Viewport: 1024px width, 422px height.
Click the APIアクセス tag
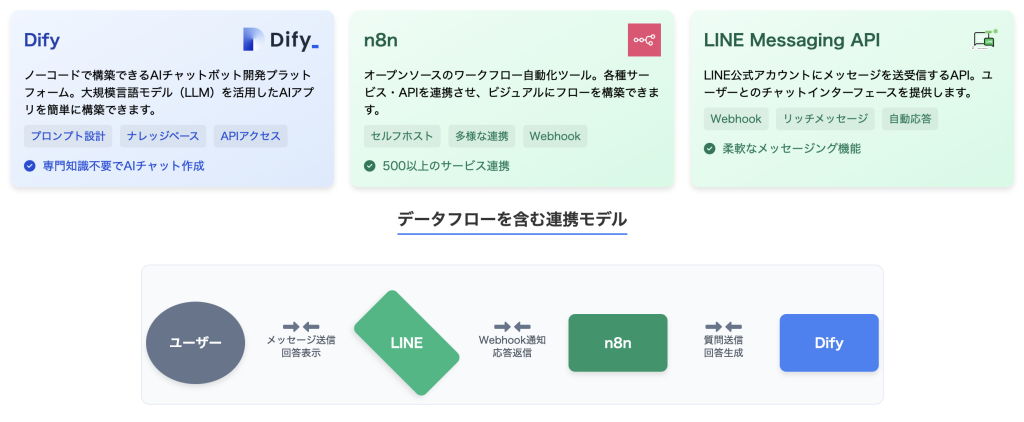[250, 136]
